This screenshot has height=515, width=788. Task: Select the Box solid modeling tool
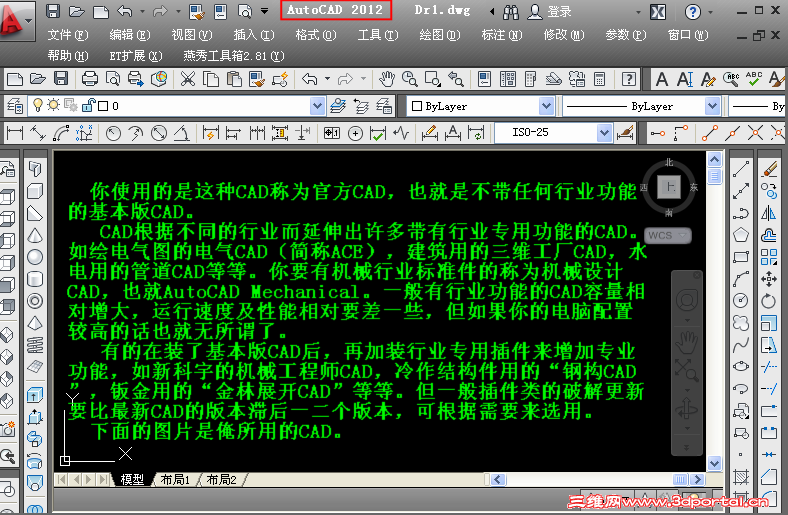[35, 191]
